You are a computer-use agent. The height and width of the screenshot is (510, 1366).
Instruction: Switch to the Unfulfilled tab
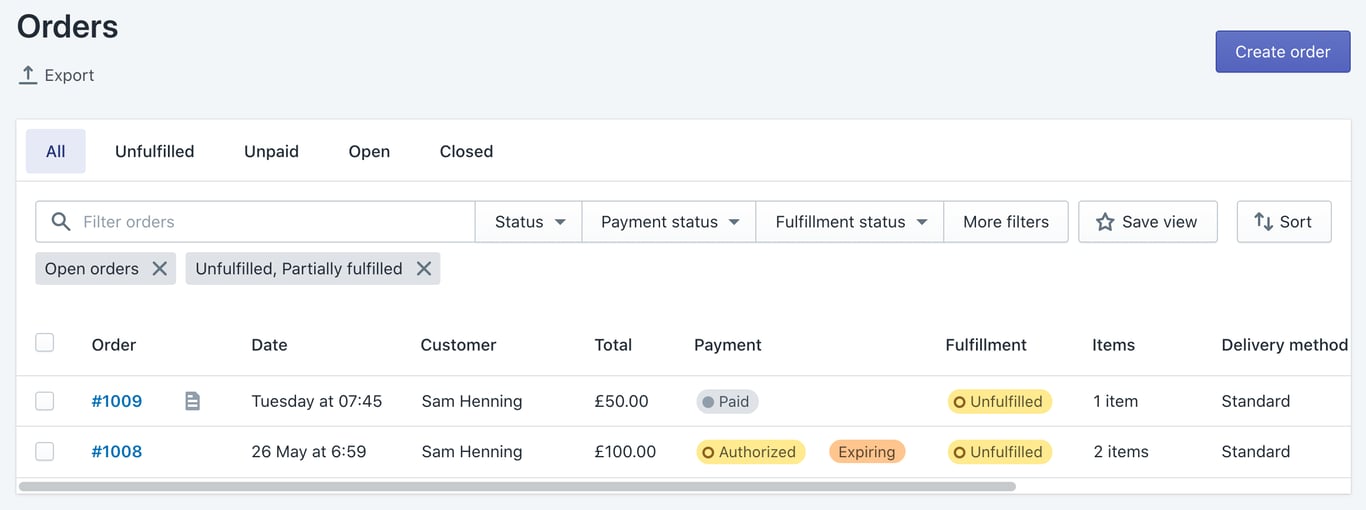[x=155, y=152]
